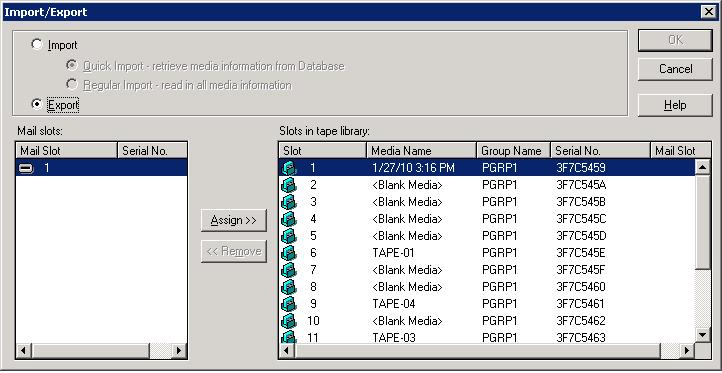Close the Import/Export dialog

[x=709, y=12]
